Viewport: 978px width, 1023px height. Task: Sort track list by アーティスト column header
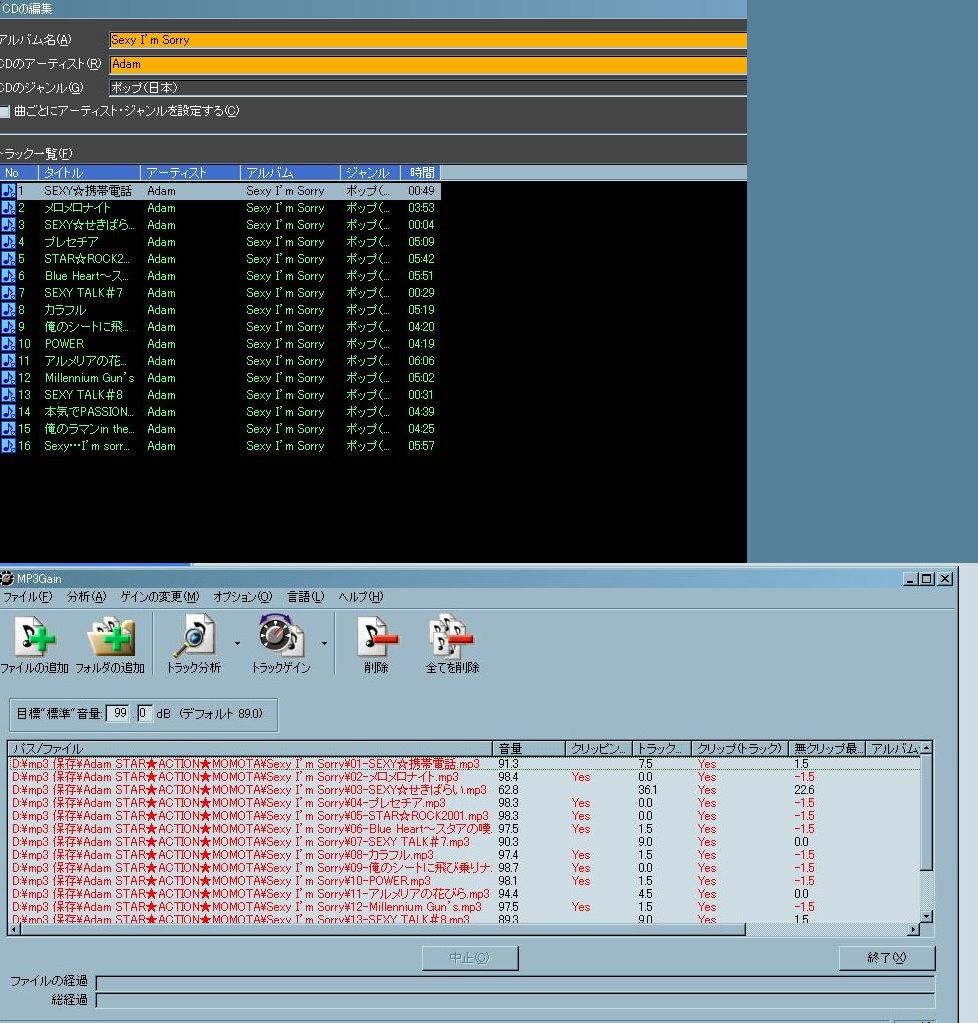pyautogui.click(x=190, y=173)
